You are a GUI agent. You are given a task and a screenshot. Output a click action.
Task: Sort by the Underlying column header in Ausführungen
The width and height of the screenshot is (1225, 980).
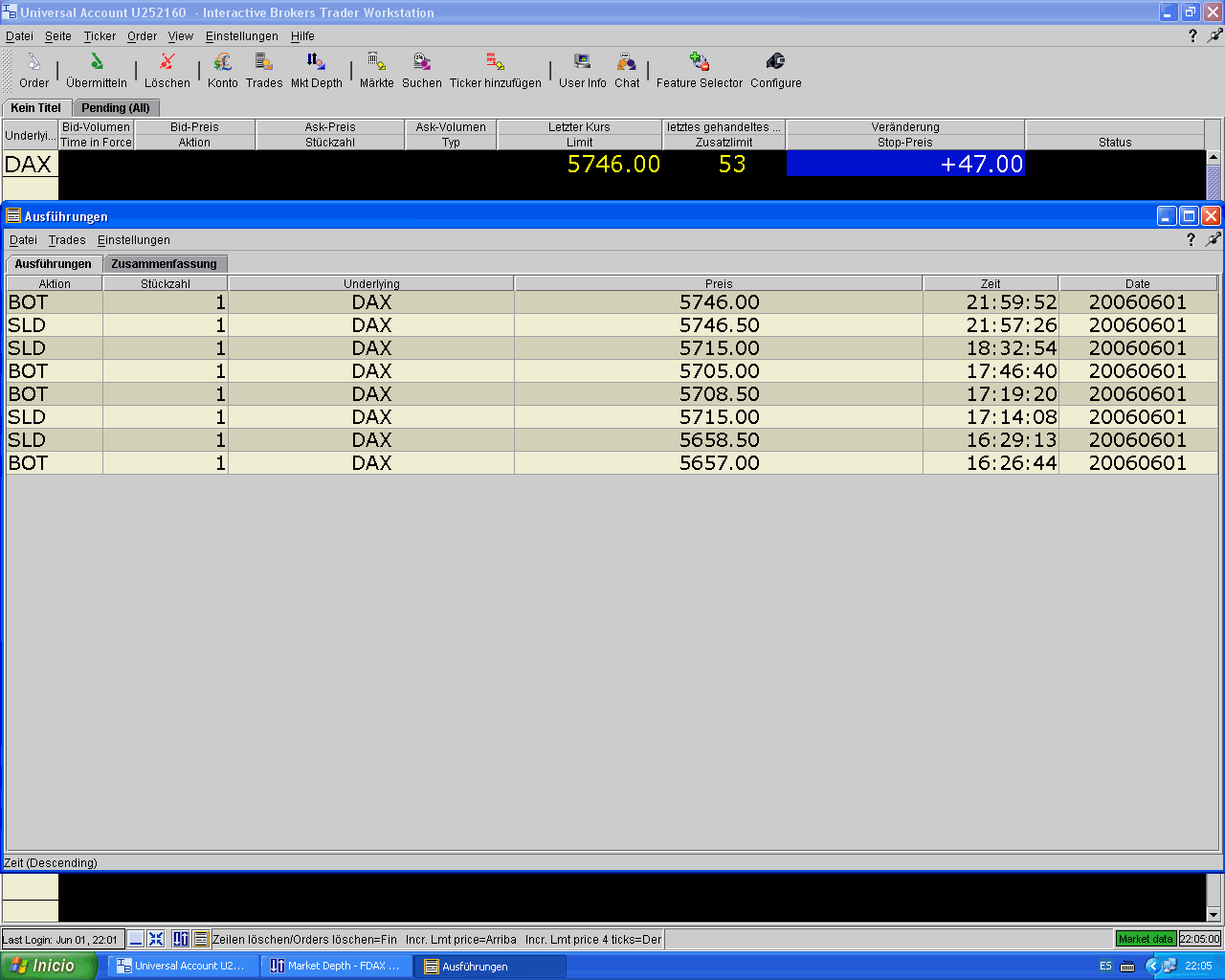pyautogui.click(x=371, y=283)
